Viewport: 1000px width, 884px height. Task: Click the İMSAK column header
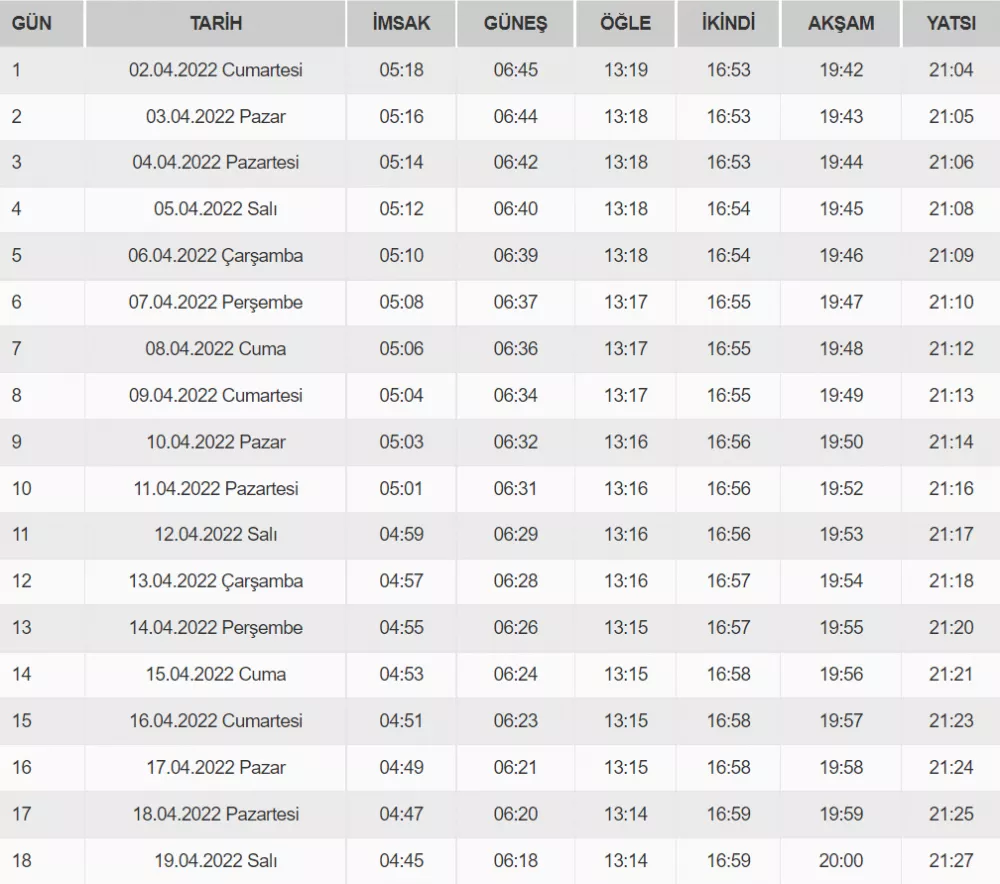click(401, 23)
